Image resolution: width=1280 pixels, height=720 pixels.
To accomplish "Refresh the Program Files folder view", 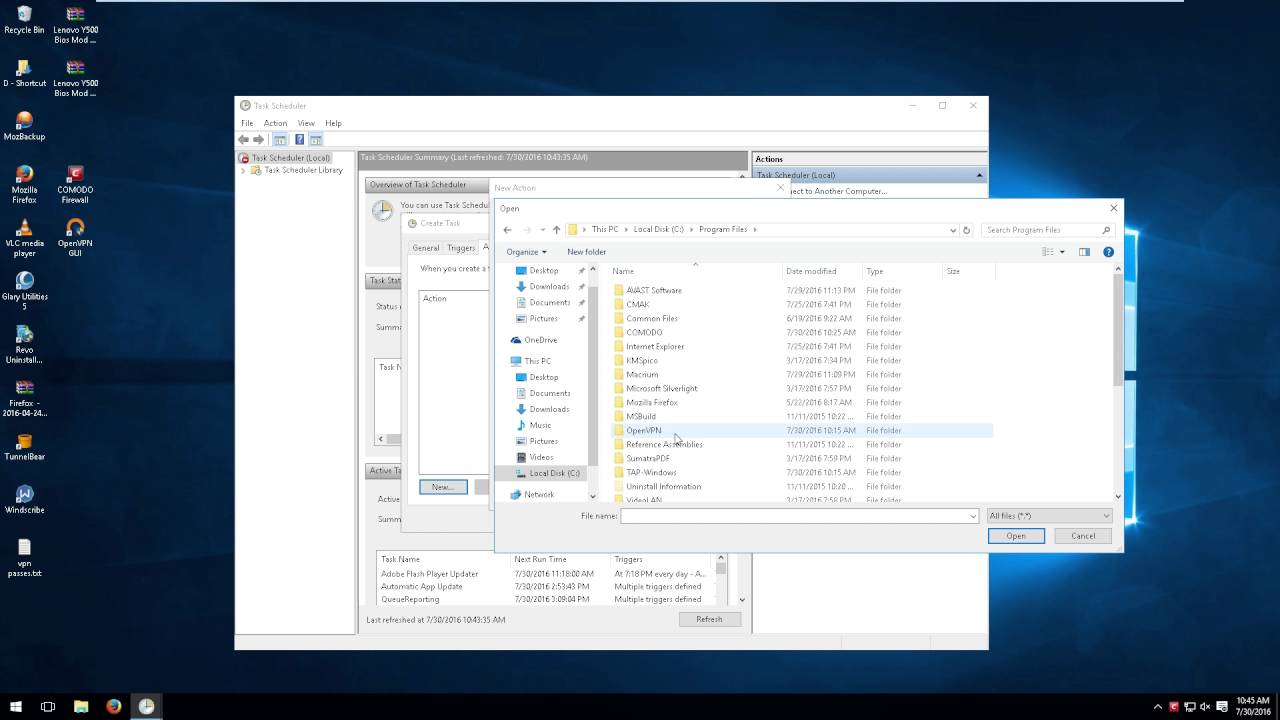I will (966, 230).
